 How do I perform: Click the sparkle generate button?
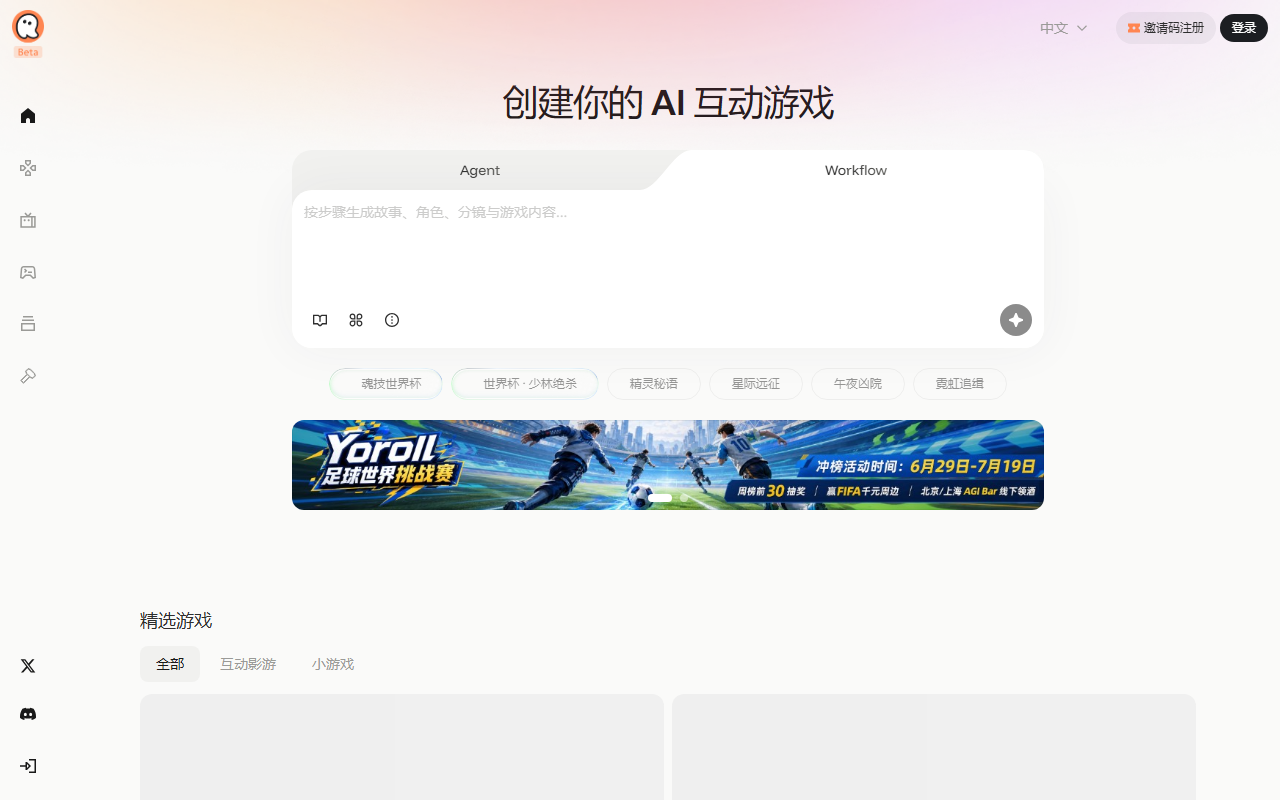tap(1016, 320)
